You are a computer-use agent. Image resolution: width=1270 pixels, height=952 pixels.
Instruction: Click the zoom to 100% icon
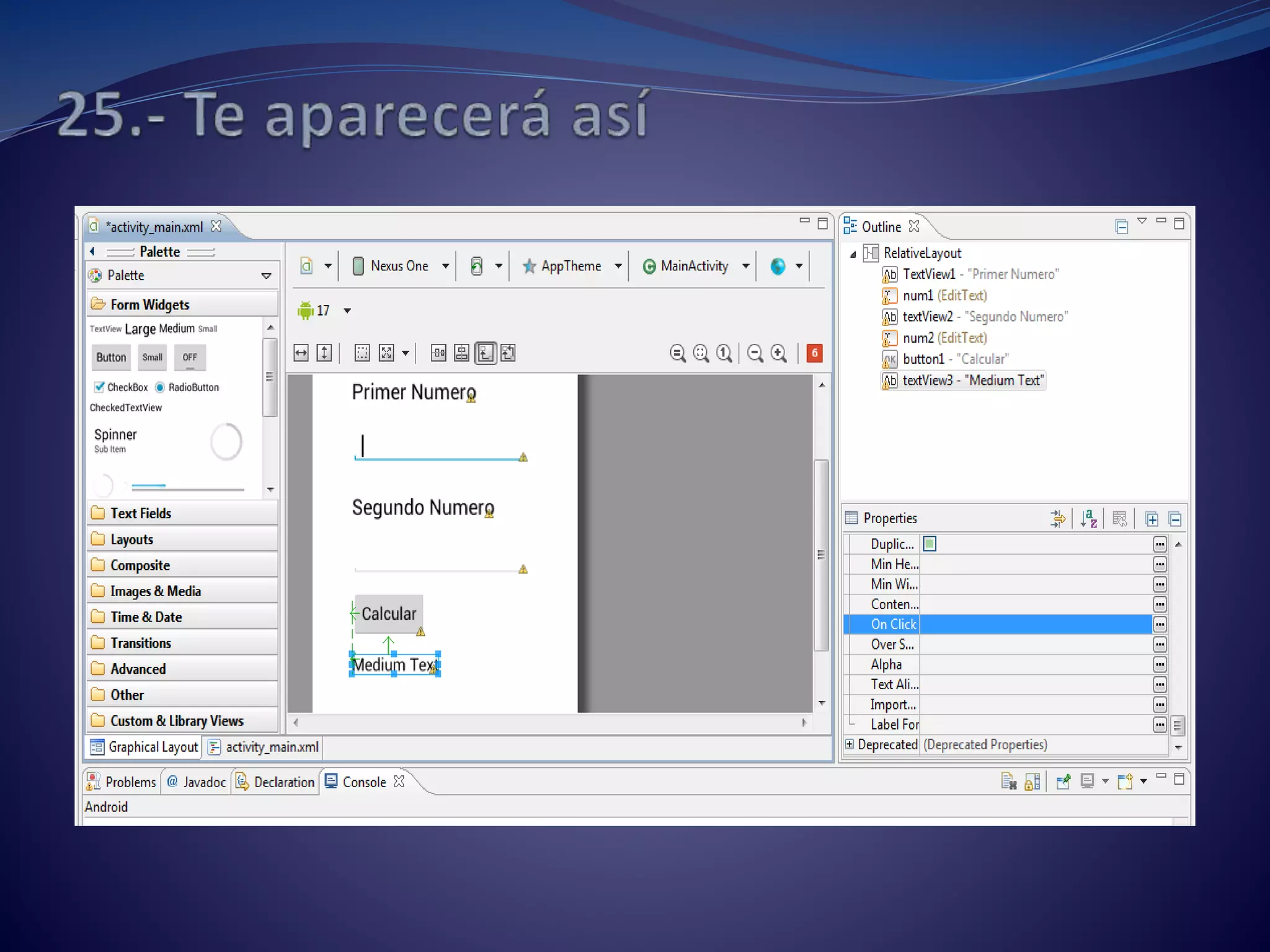tap(724, 353)
